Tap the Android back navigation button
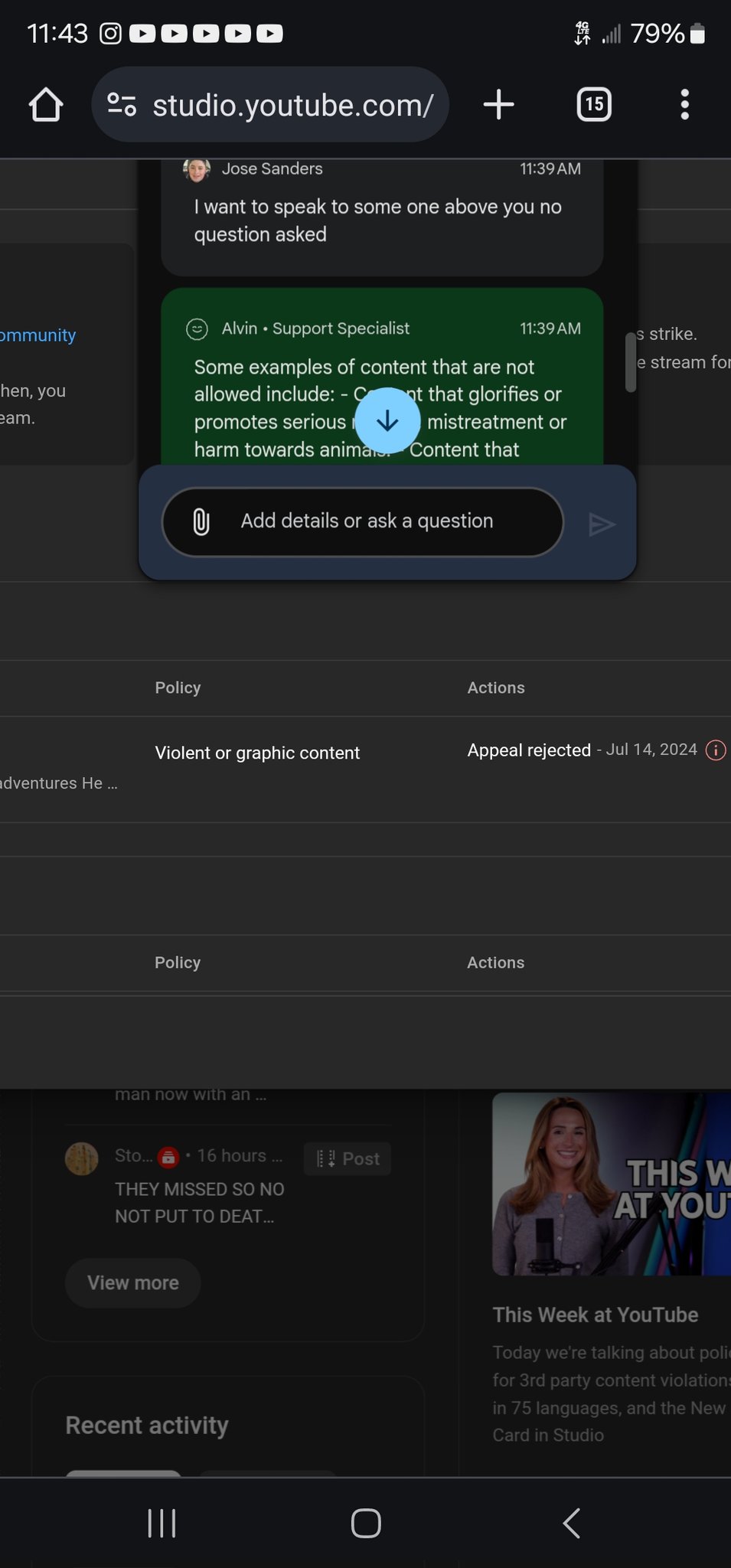The width and height of the screenshot is (731, 1568). (572, 1523)
